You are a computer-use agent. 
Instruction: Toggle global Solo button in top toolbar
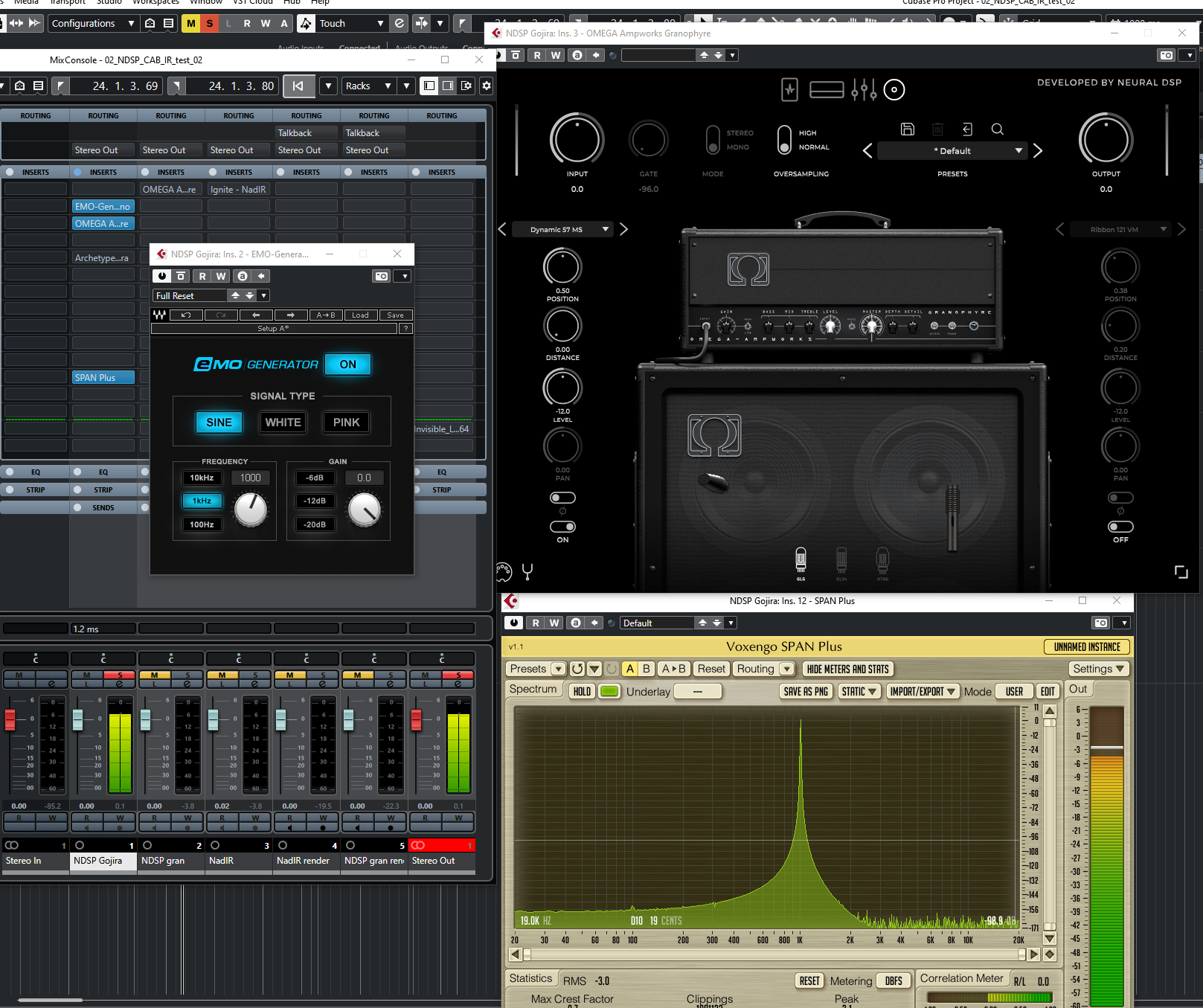tap(210, 24)
